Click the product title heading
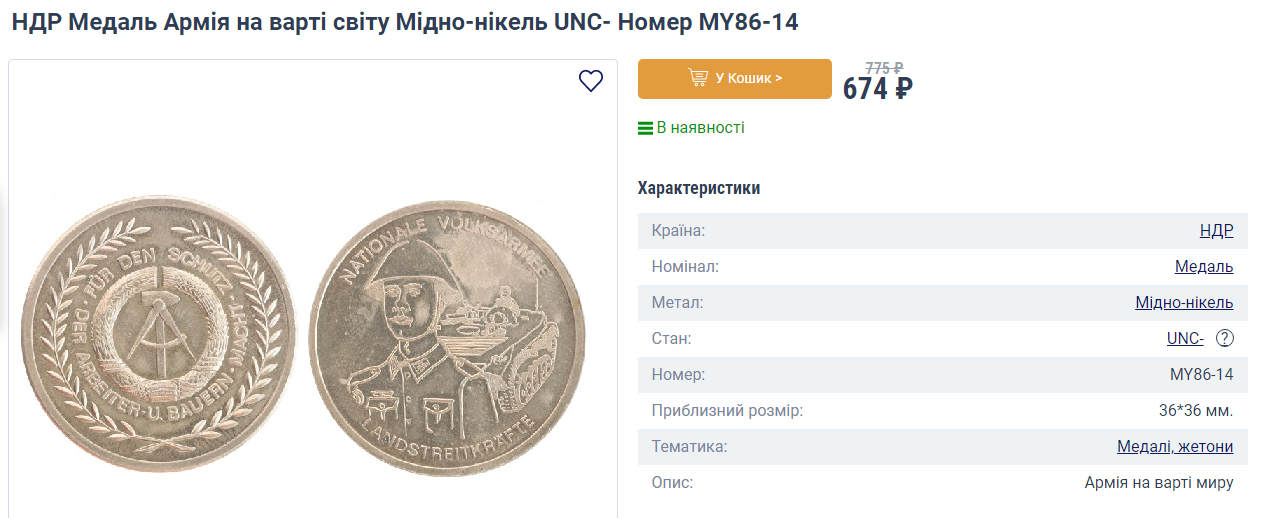 [x=405, y=22]
